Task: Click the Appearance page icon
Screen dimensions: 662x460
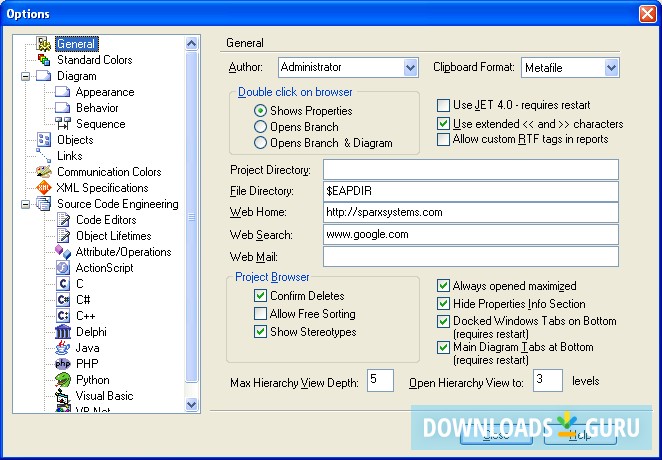Action: [62, 92]
